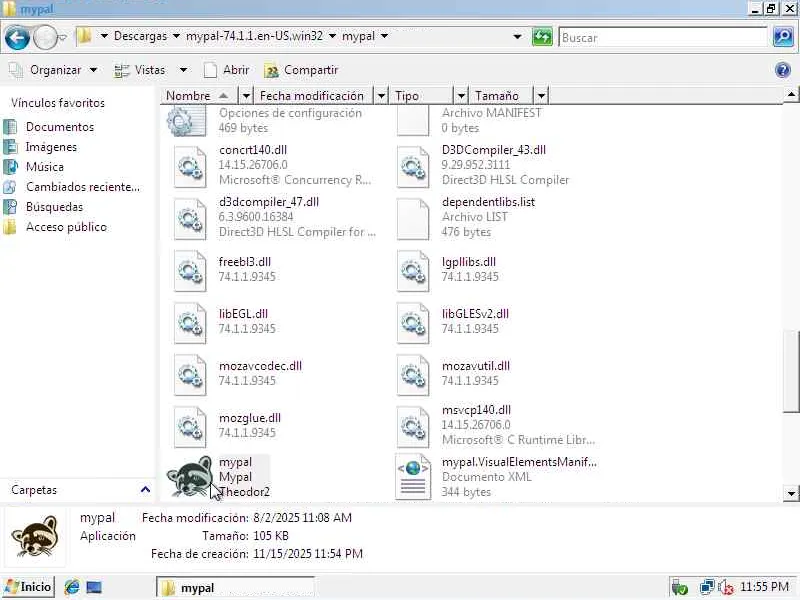This screenshot has width=800, height=600.
Task: Open the Imágenes favorite link
Action: click(52, 147)
